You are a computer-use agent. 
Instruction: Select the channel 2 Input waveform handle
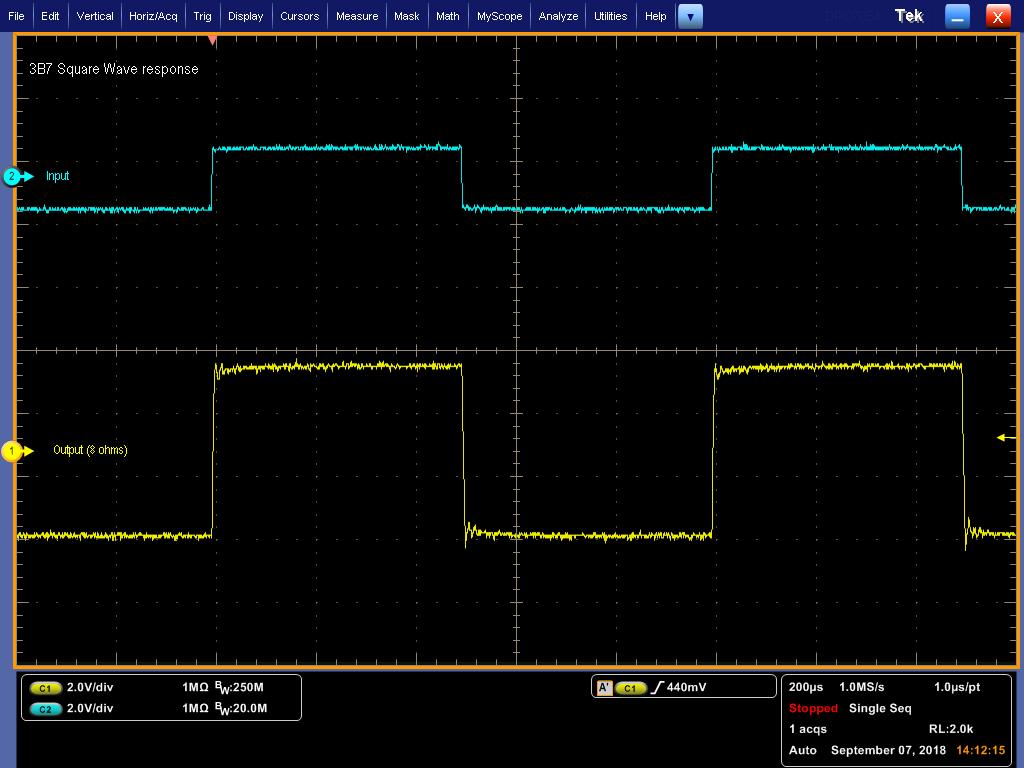pos(13,177)
